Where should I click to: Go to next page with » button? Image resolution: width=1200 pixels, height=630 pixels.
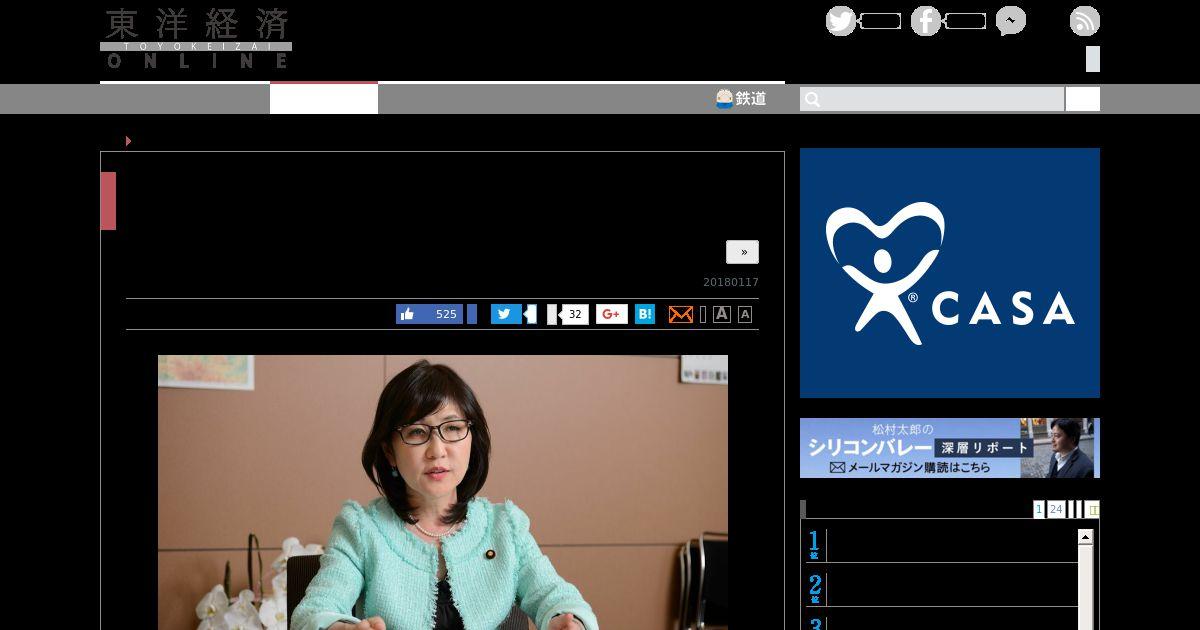coord(743,252)
